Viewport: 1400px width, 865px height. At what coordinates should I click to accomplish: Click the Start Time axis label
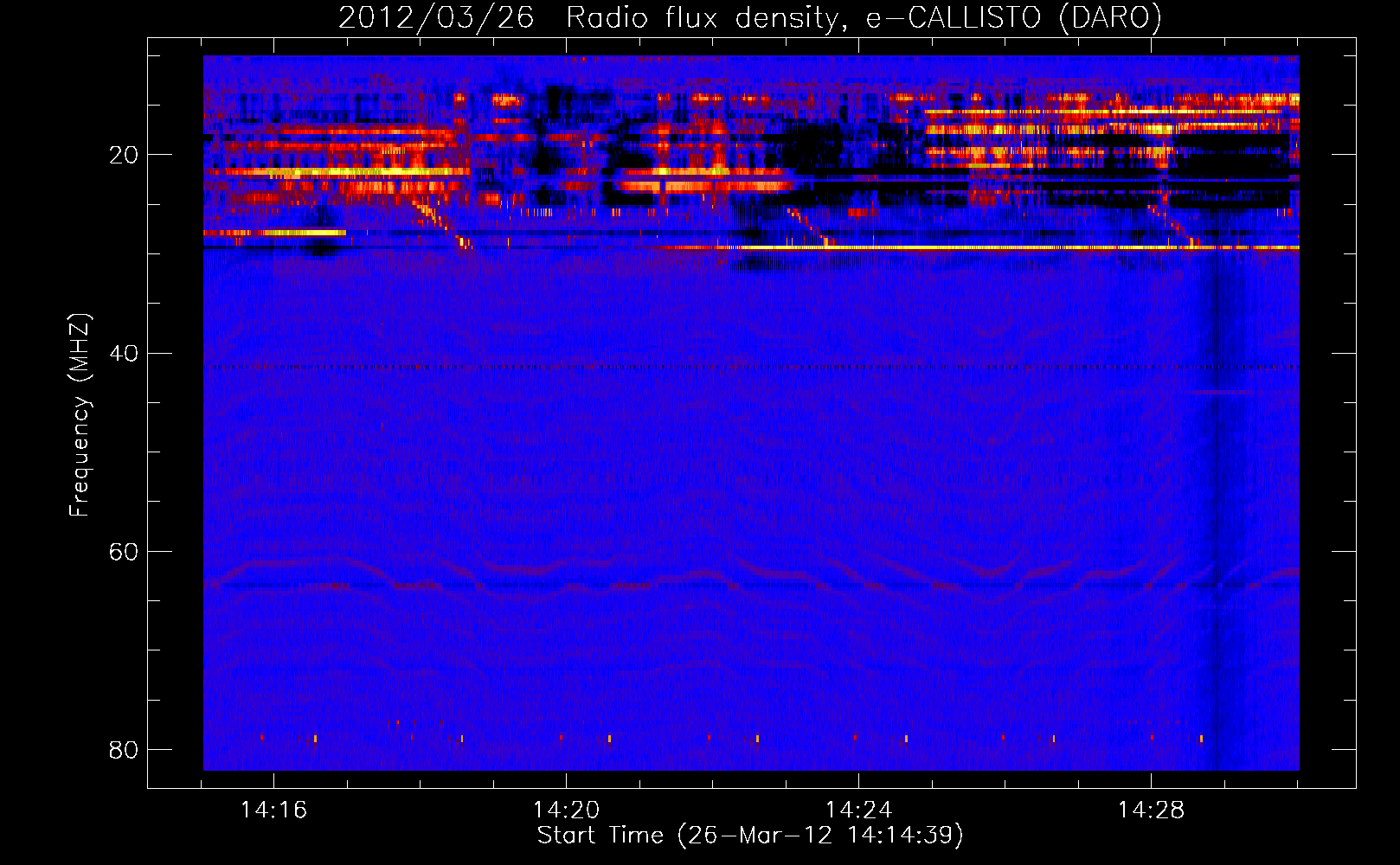coord(750,836)
